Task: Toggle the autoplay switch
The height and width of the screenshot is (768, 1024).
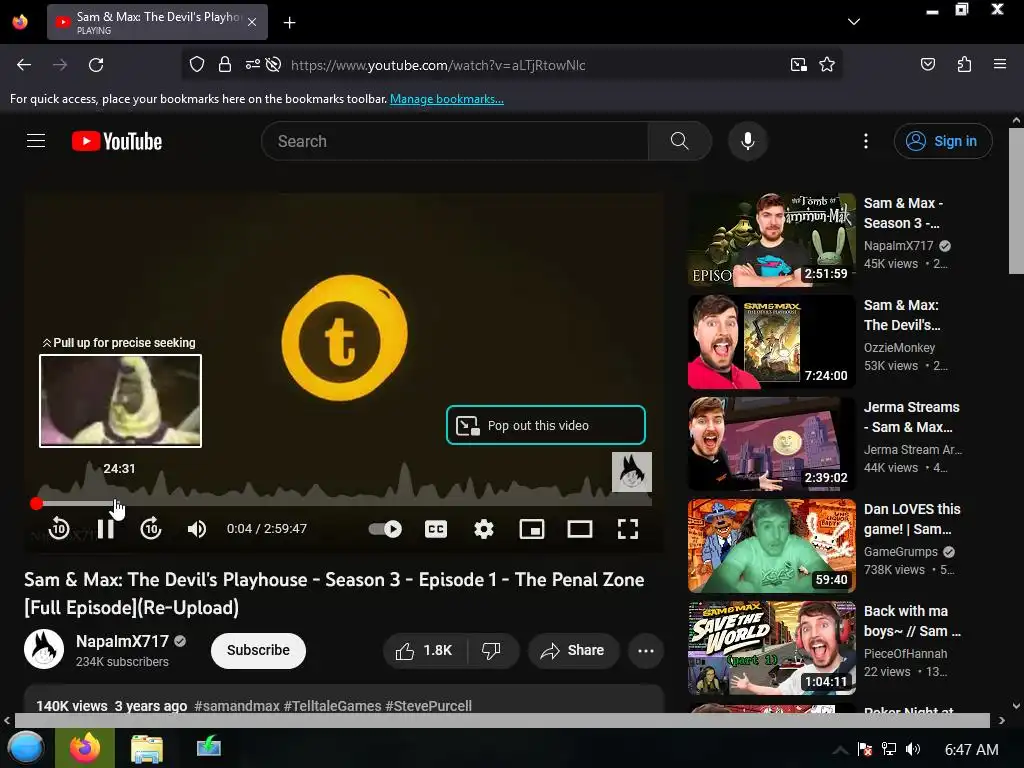Action: (385, 528)
